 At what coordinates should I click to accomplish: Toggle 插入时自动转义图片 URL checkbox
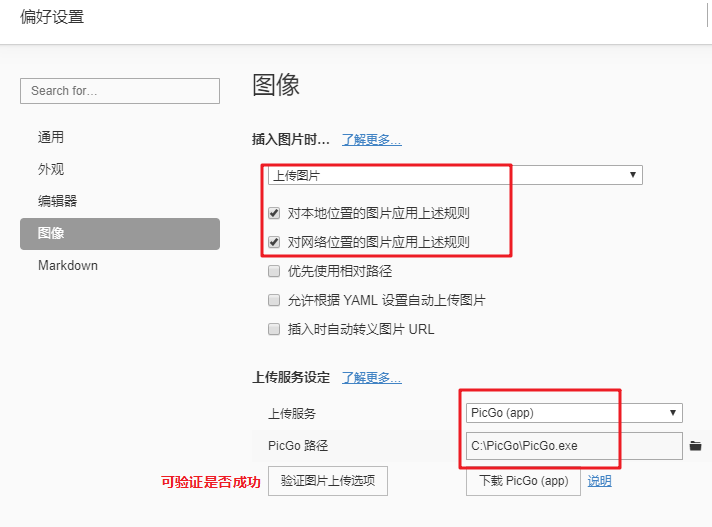274,329
